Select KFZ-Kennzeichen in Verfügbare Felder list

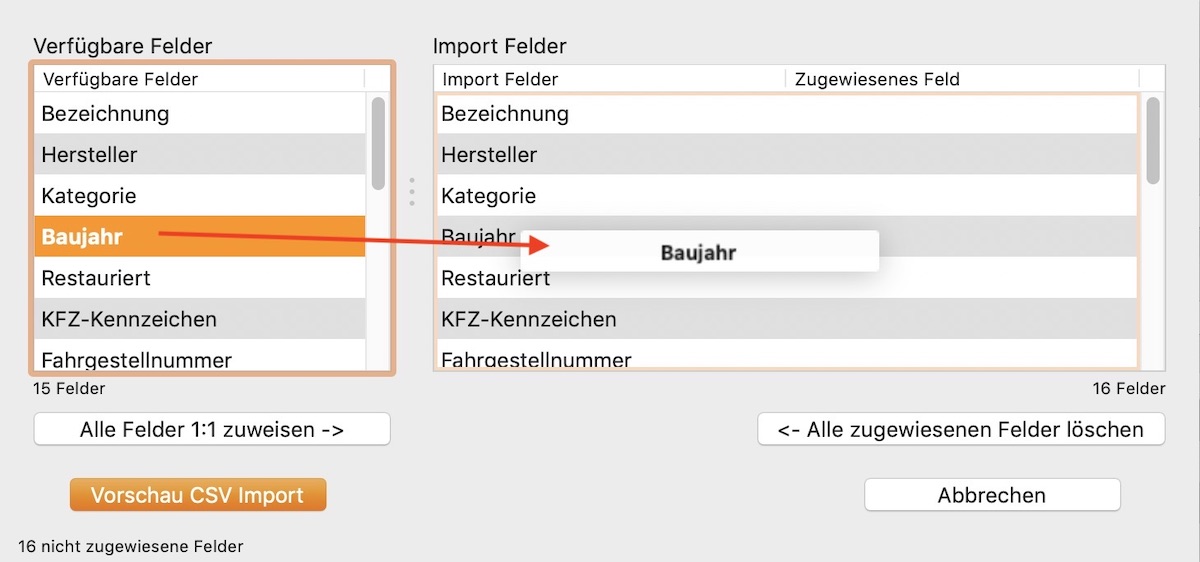coord(129,319)
